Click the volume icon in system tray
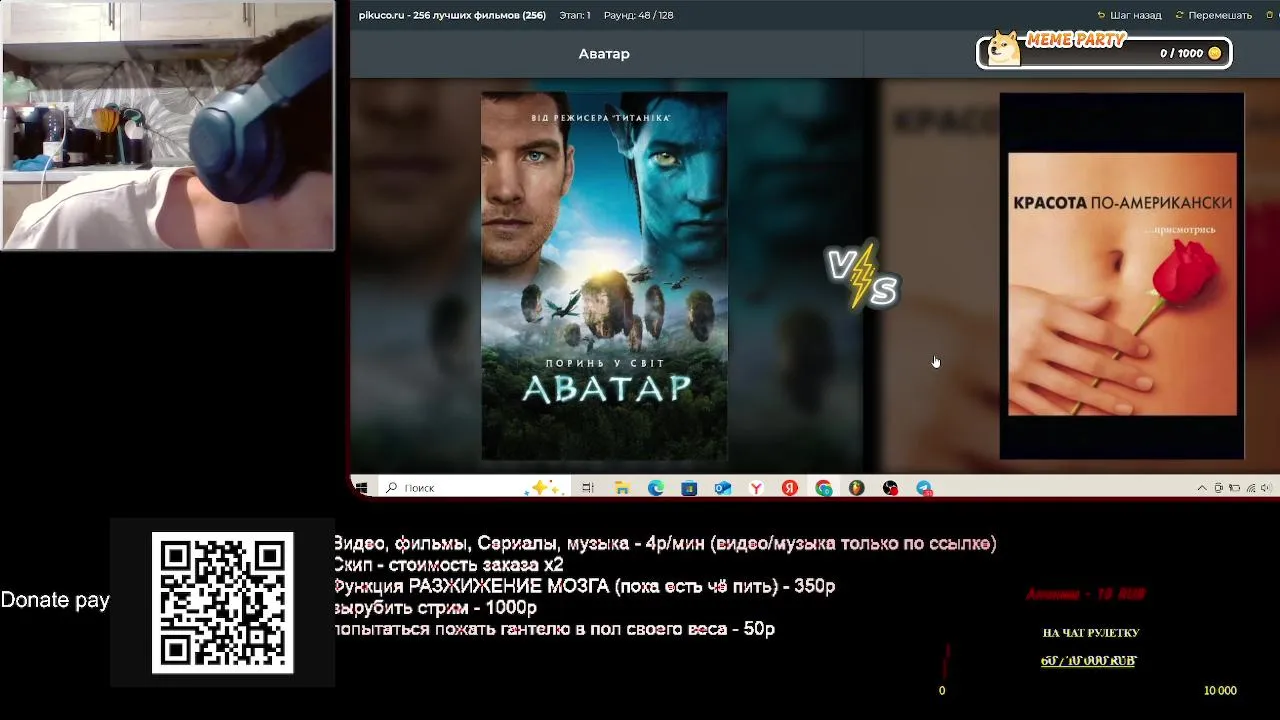 click(1266, 488)
